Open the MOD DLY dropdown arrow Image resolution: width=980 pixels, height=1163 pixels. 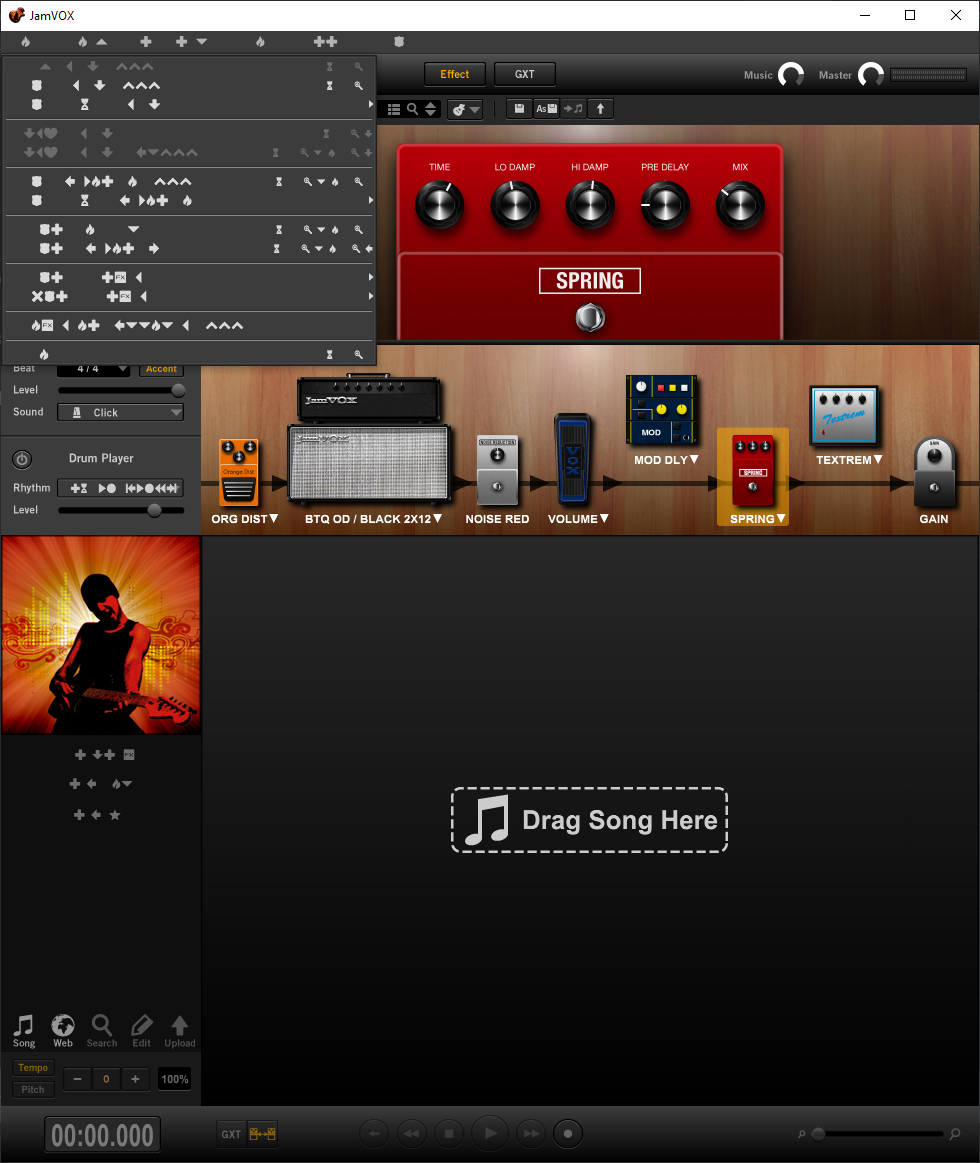pyautogui.click(x=694, y=459)
